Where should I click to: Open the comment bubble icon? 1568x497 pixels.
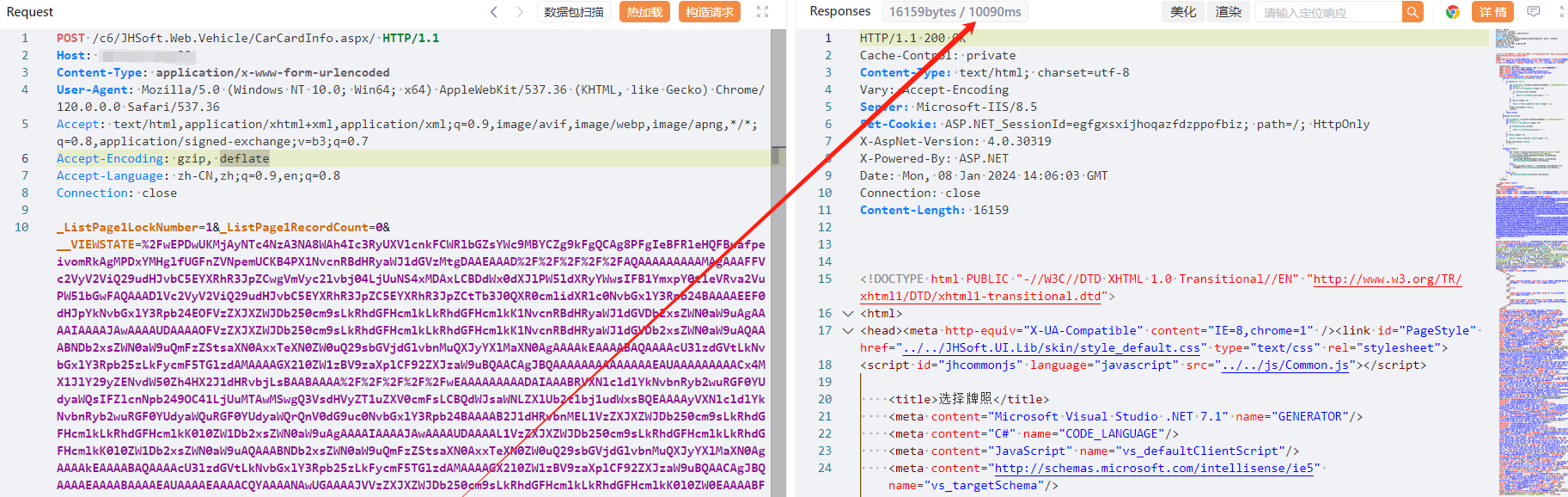[1534, 12]
